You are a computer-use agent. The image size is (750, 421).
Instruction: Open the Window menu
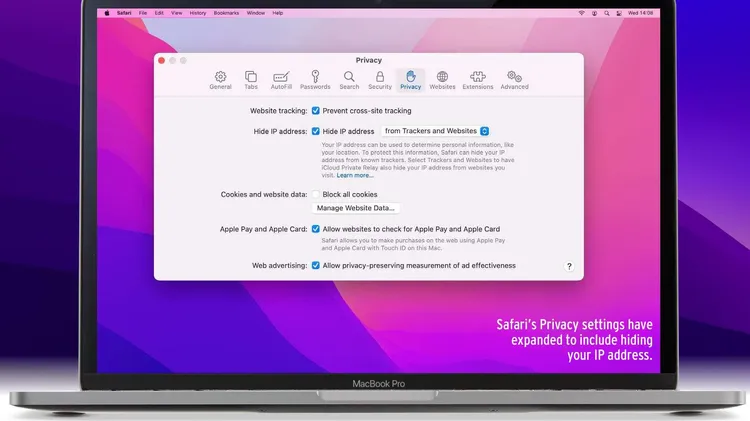255,13
